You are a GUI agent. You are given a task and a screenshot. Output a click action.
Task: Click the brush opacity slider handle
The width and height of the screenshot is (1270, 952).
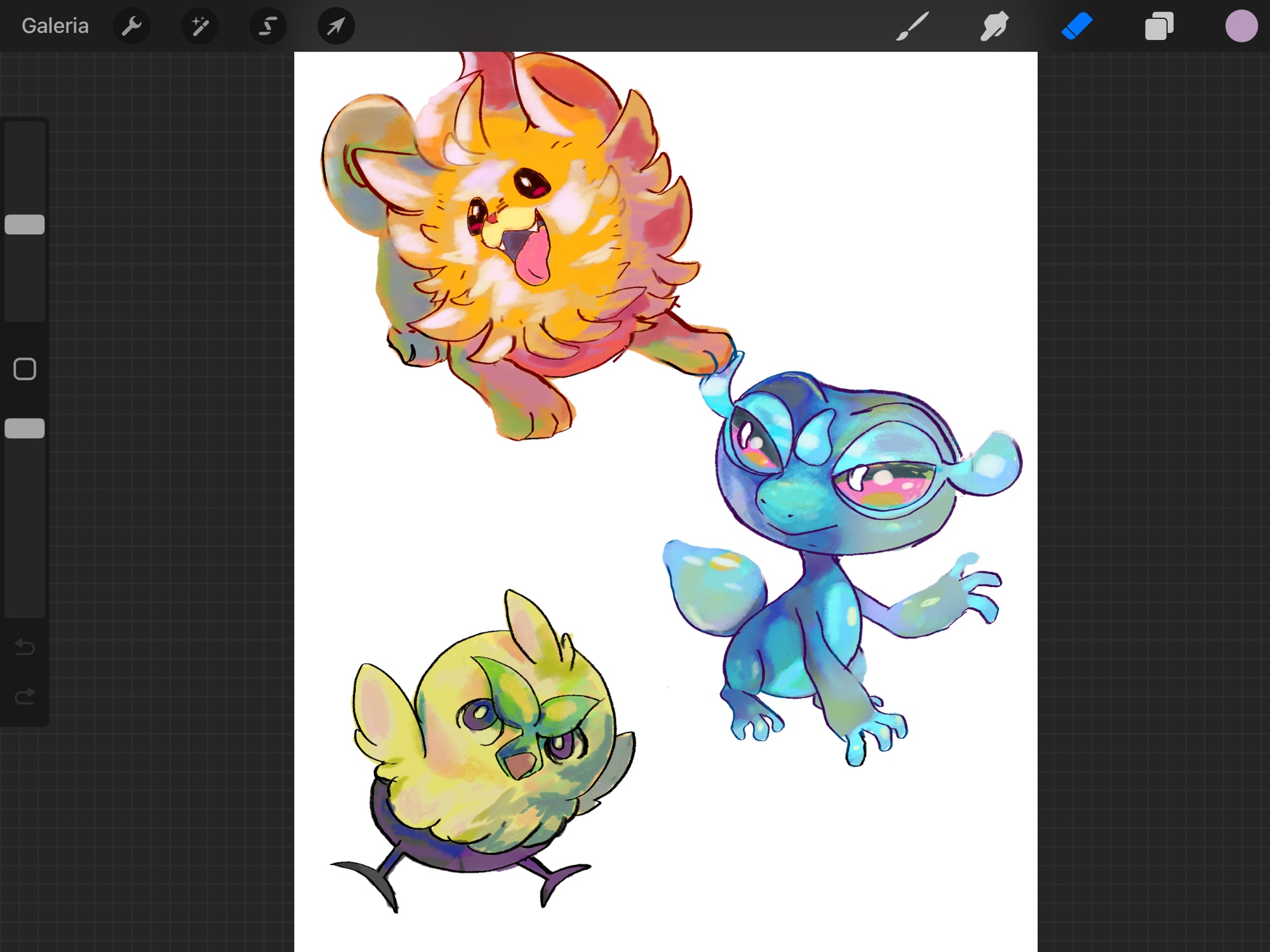click(x=25, y=428)
